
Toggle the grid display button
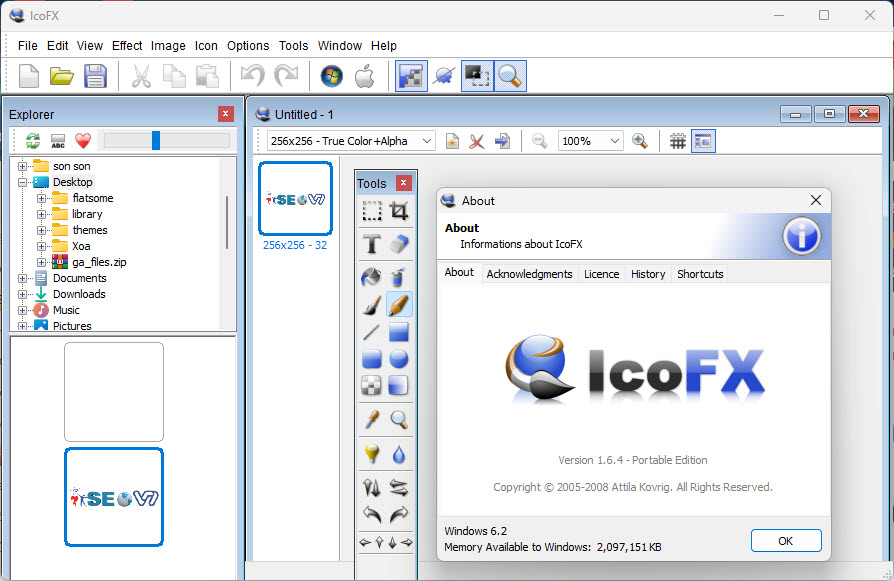point(677,141)
